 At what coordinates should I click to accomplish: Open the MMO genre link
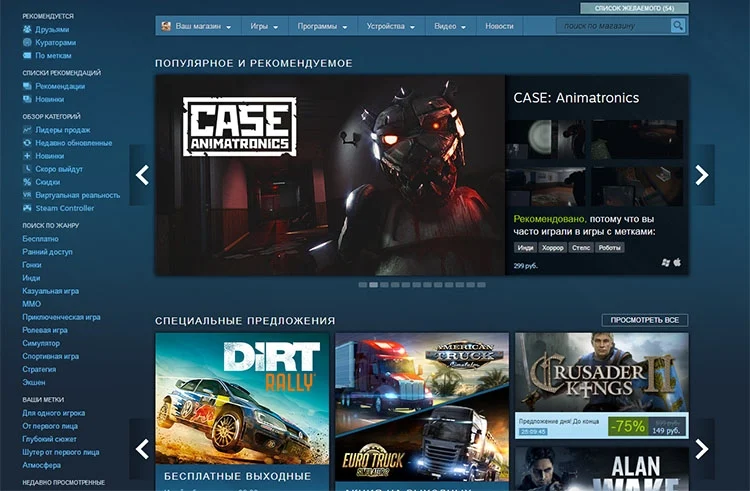pos(32,304)
